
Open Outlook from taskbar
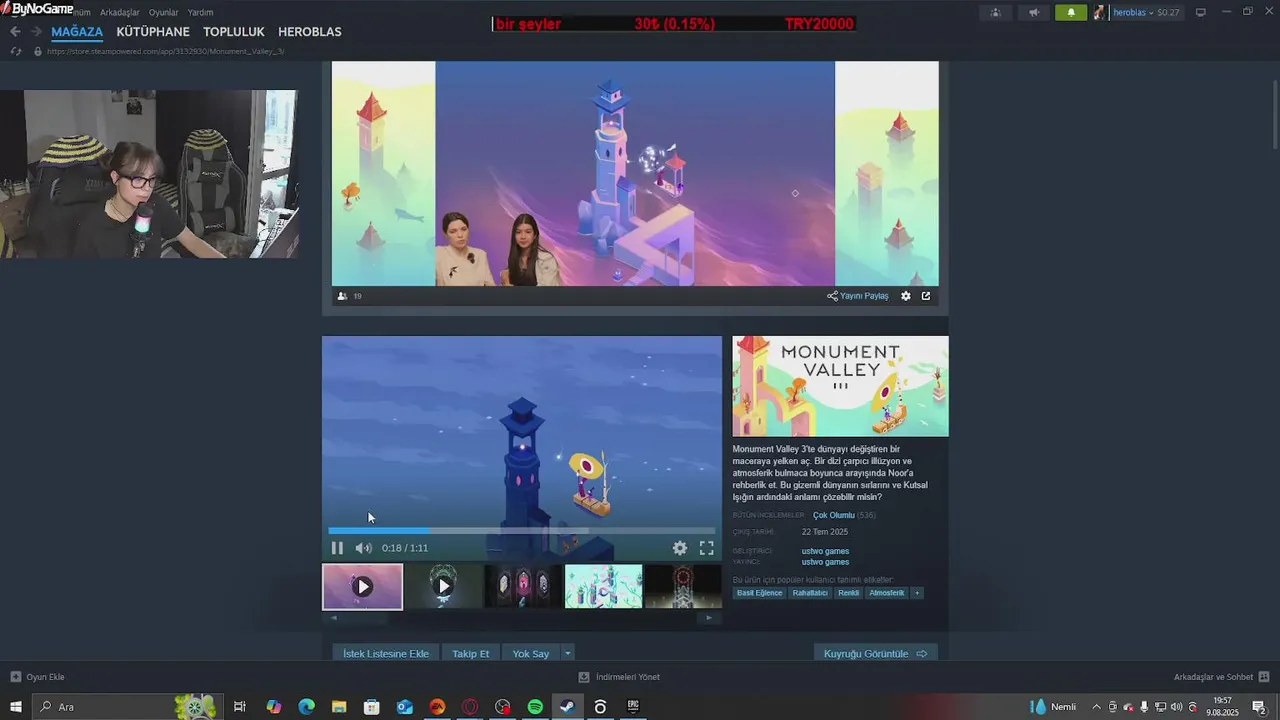click(405, 707)
